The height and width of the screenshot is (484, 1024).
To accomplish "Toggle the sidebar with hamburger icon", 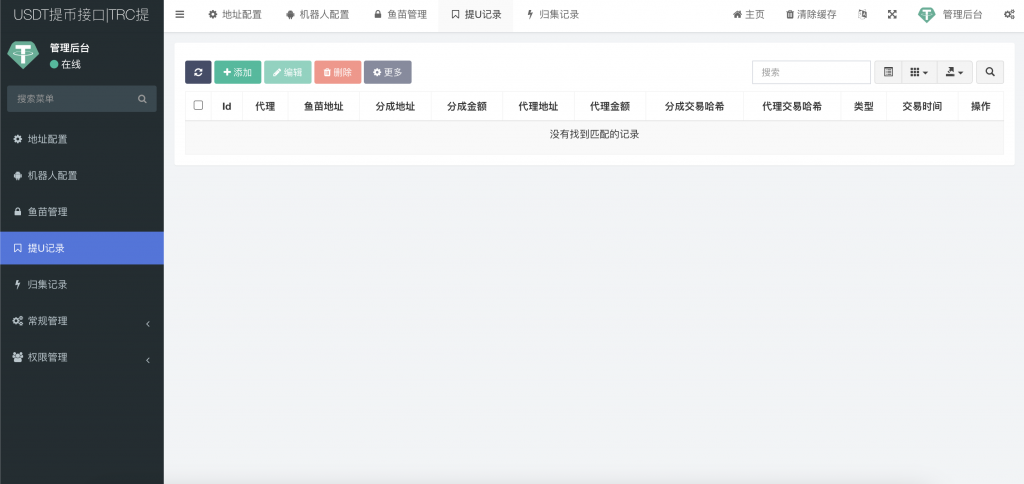I will tap(180, 14).
